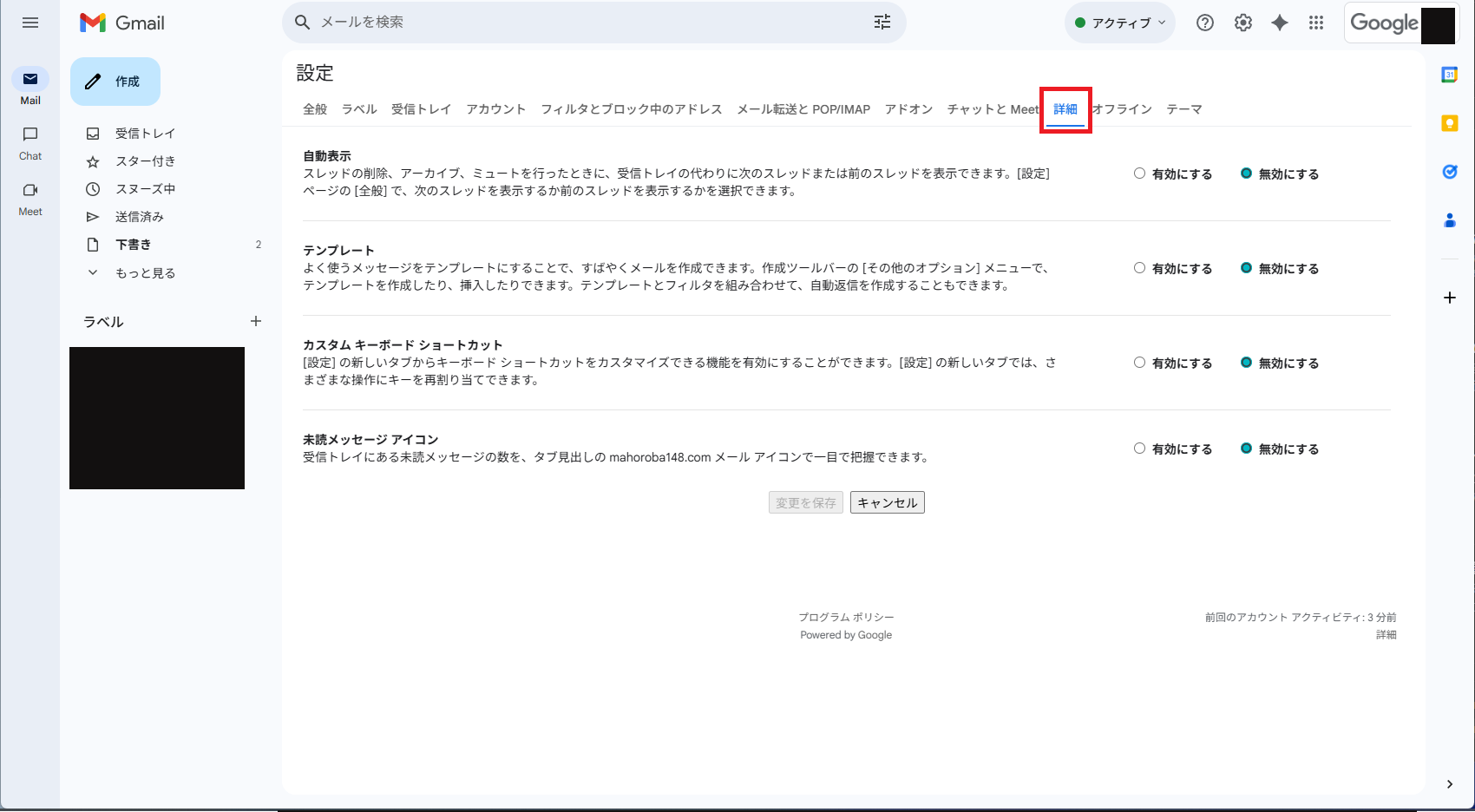Select 無効にする for 自動表示
Screen dimensions: 1475x812
(1246, 174)
